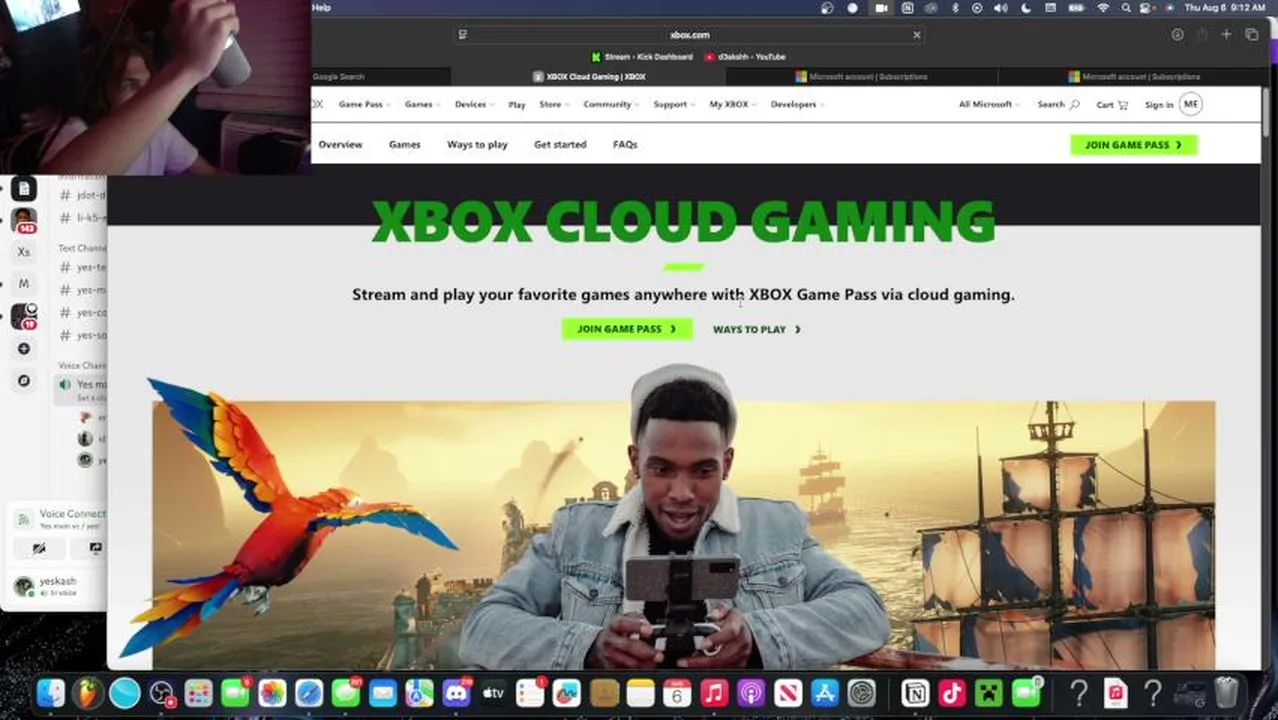This screenshot has width=1278, height=720.
Task: Click the Play link in Xbox navigation
Action: [516, 104]
